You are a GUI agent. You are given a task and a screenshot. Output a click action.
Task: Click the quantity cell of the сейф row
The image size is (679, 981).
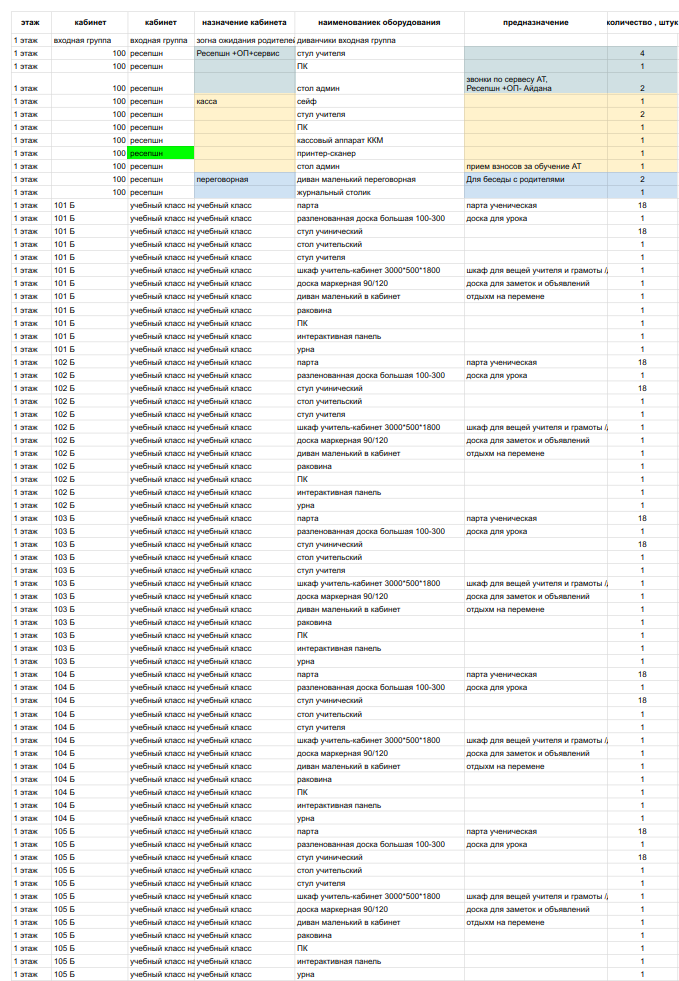coord(642,101)
